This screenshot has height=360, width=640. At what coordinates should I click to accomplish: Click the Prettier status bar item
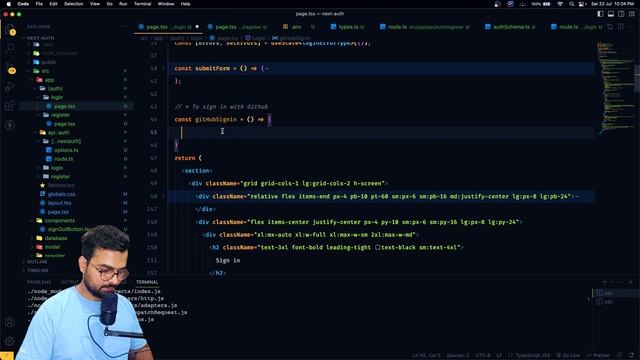click(598, 356)
